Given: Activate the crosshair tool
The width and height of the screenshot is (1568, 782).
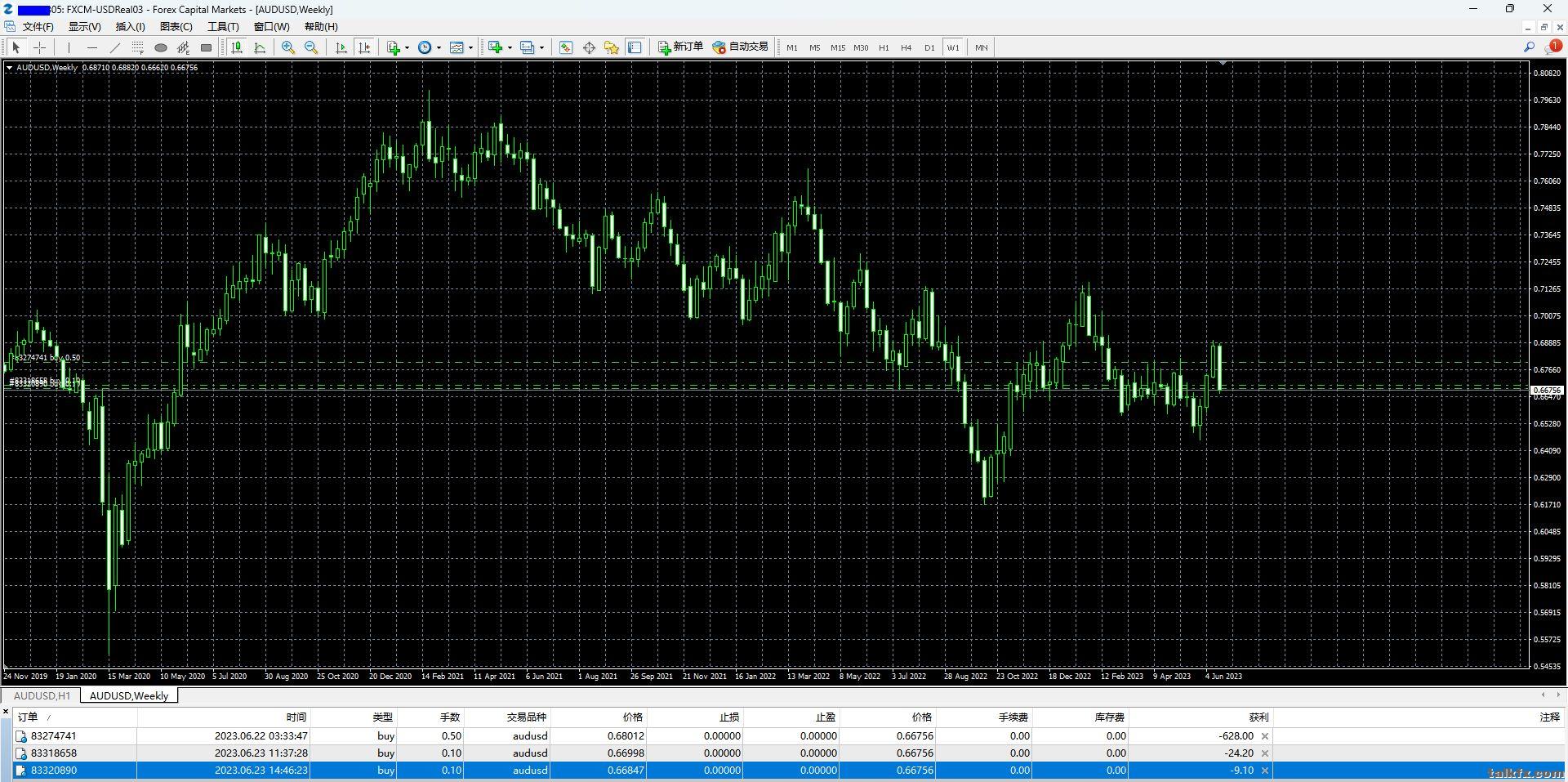Looking at the screenshot, I should 39,47.
